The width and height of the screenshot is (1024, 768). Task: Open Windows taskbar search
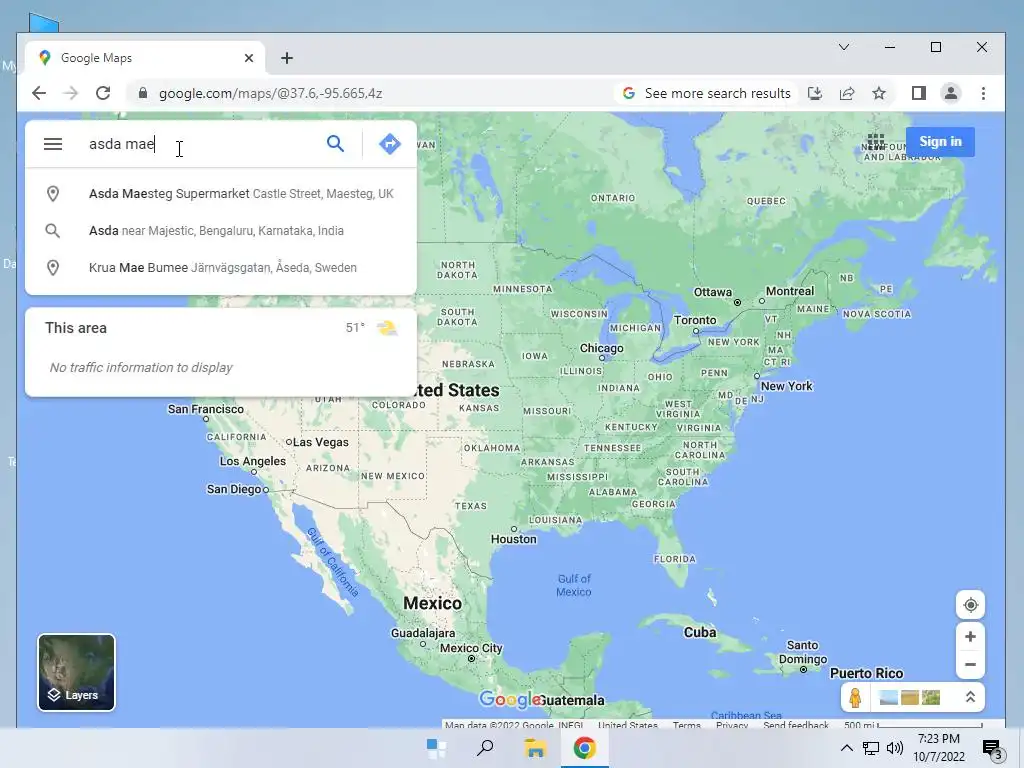485,748
